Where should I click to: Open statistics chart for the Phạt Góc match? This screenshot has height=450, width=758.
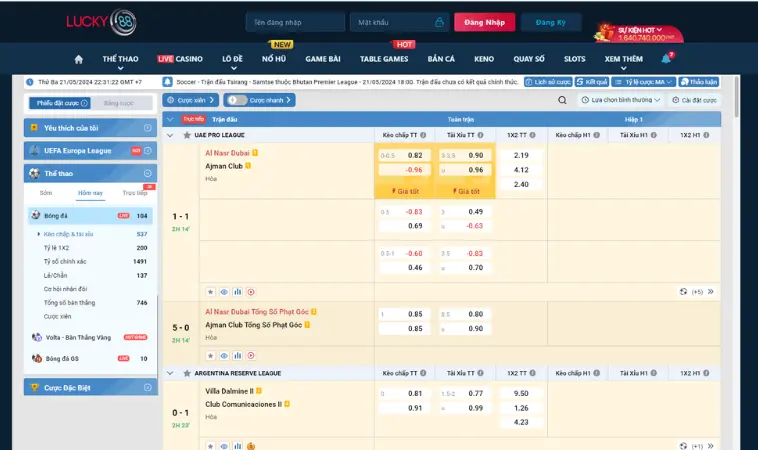tap(237, 356)
